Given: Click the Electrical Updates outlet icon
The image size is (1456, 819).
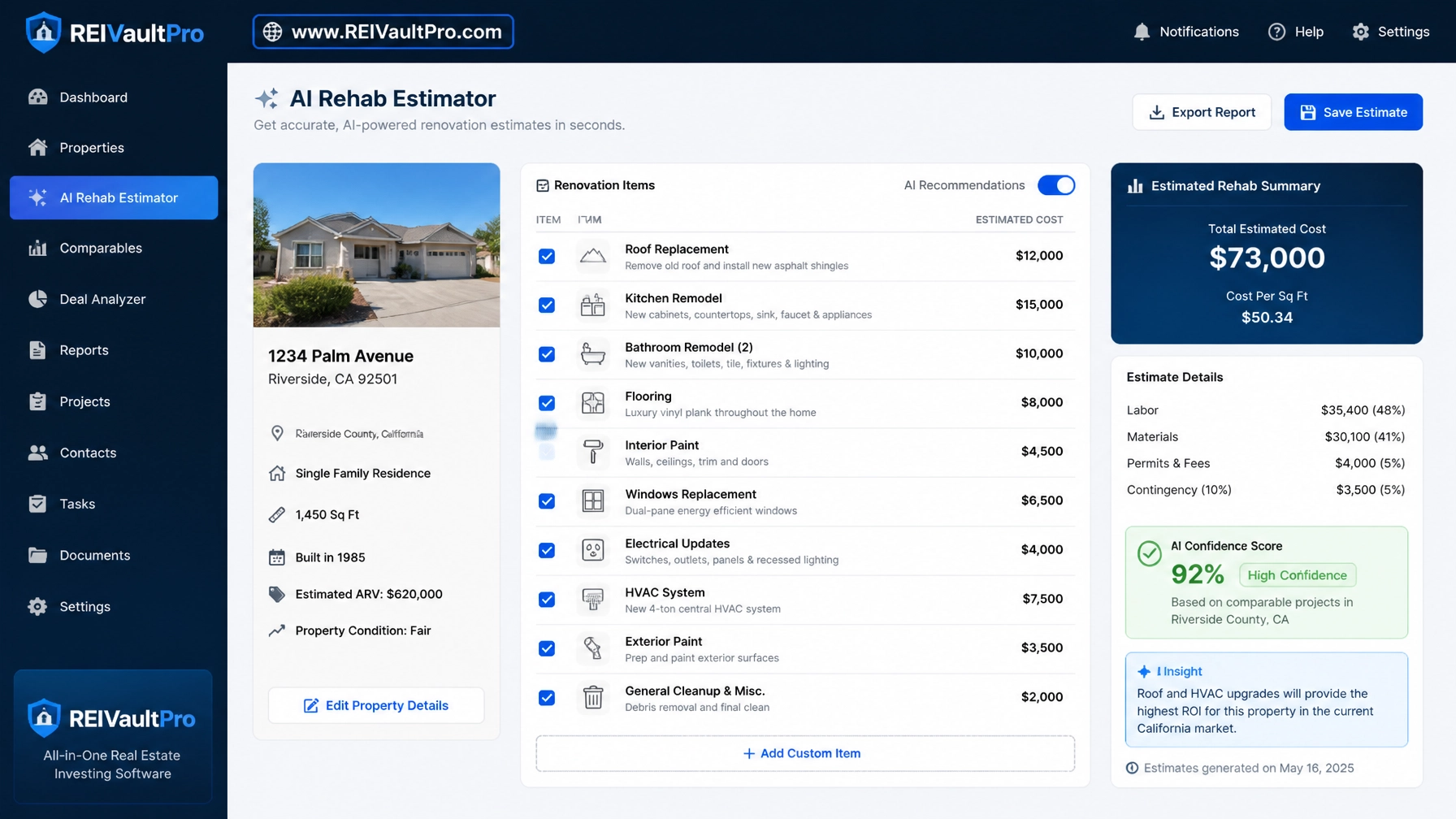Looking at the screenshot, I should (x=593, y=550).
